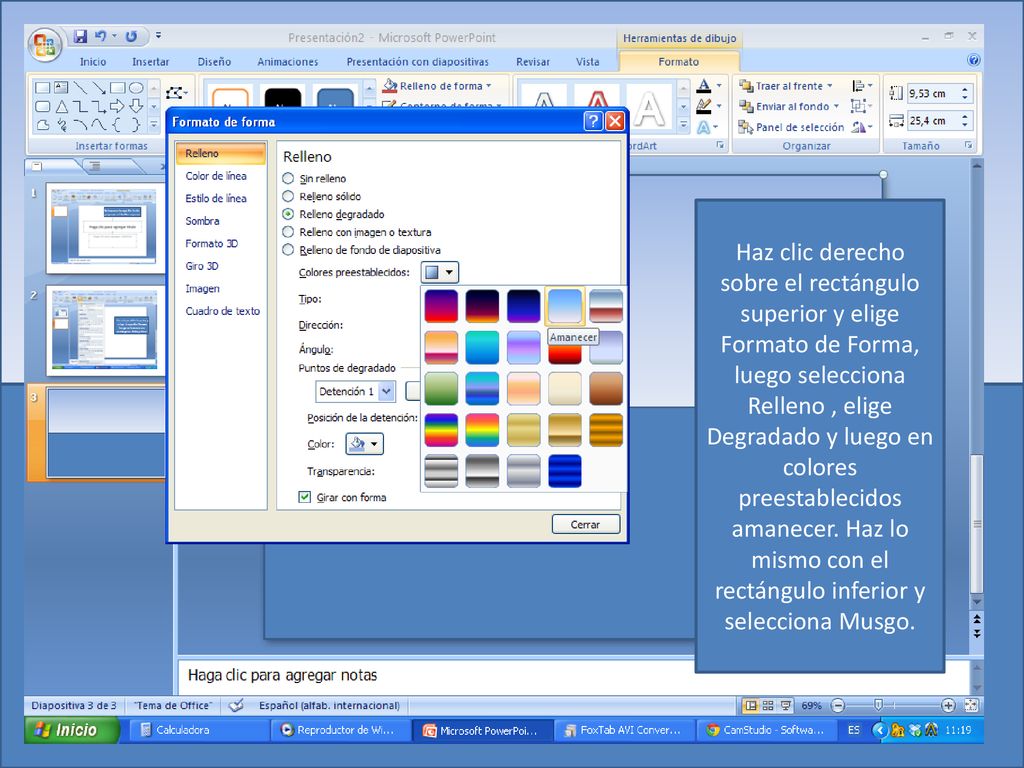Click the Rotate objects icon
Screen dimensions: 1024x768
coord(859,127)
